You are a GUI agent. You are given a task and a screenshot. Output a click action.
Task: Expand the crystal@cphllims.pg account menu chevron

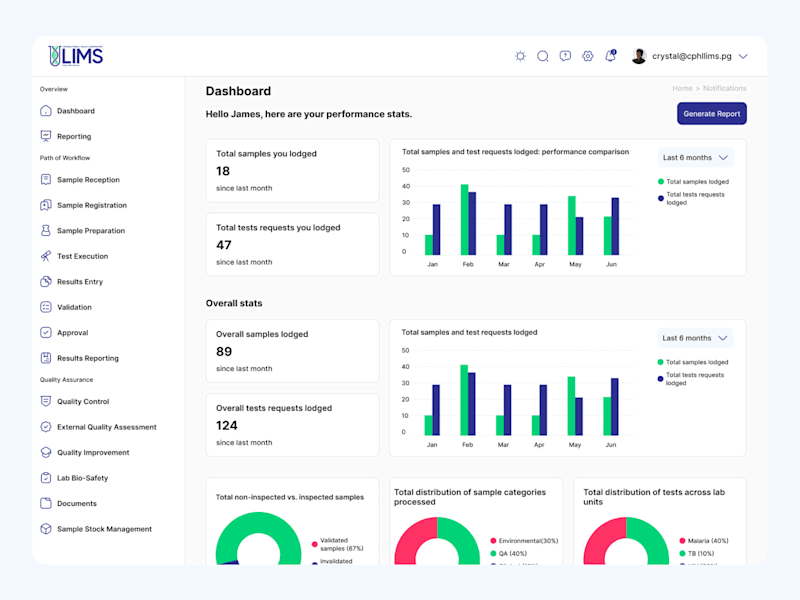(x=743, y=56)
